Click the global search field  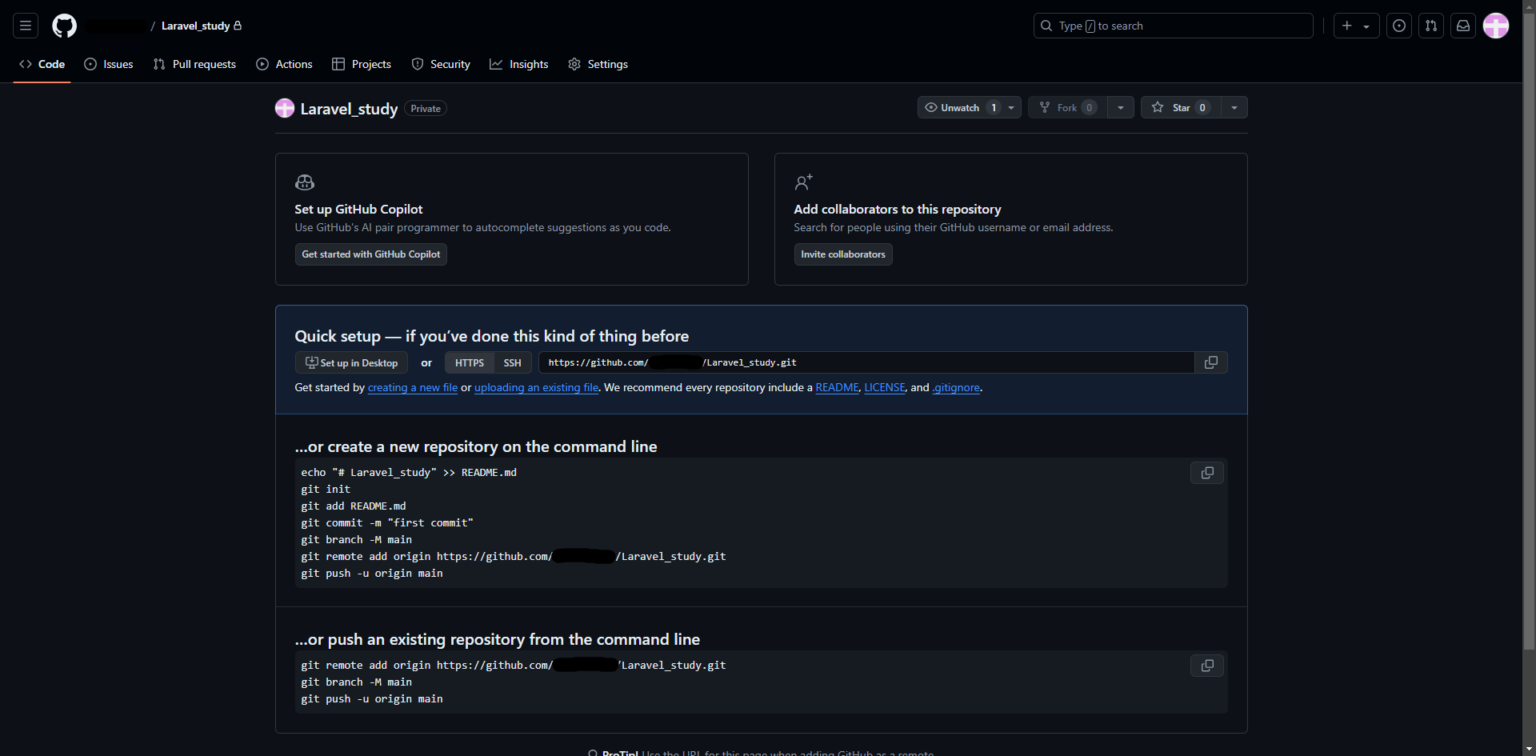1172,25
